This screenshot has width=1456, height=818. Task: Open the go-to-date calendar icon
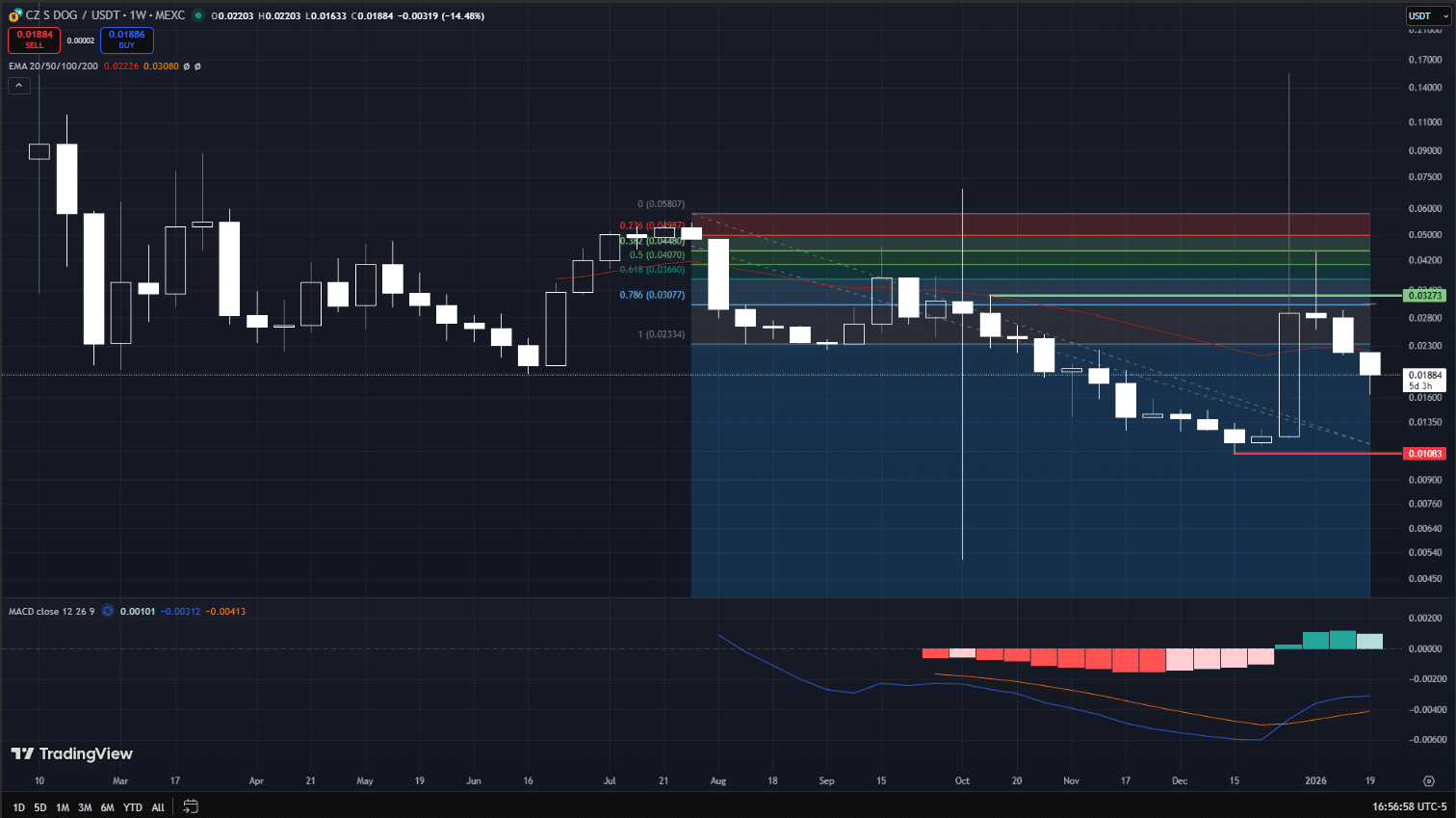coord(191,806)
